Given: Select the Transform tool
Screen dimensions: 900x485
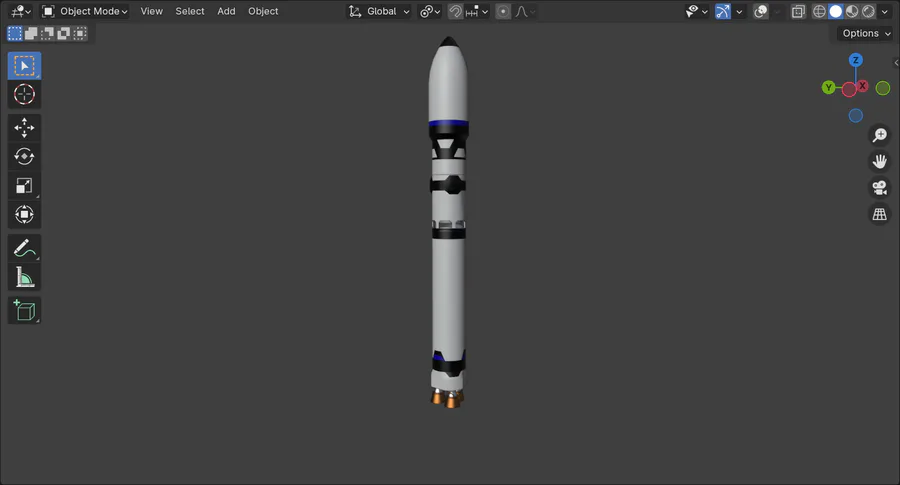Looking at the screenshot, I should tap(24, 214).
